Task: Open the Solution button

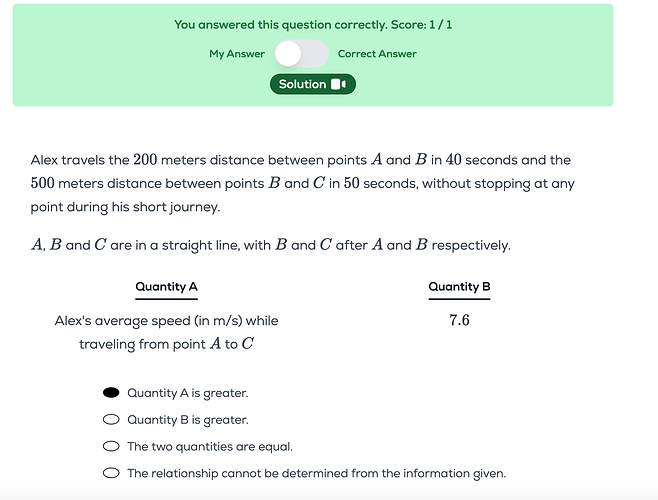Action: tap(312, 85)
